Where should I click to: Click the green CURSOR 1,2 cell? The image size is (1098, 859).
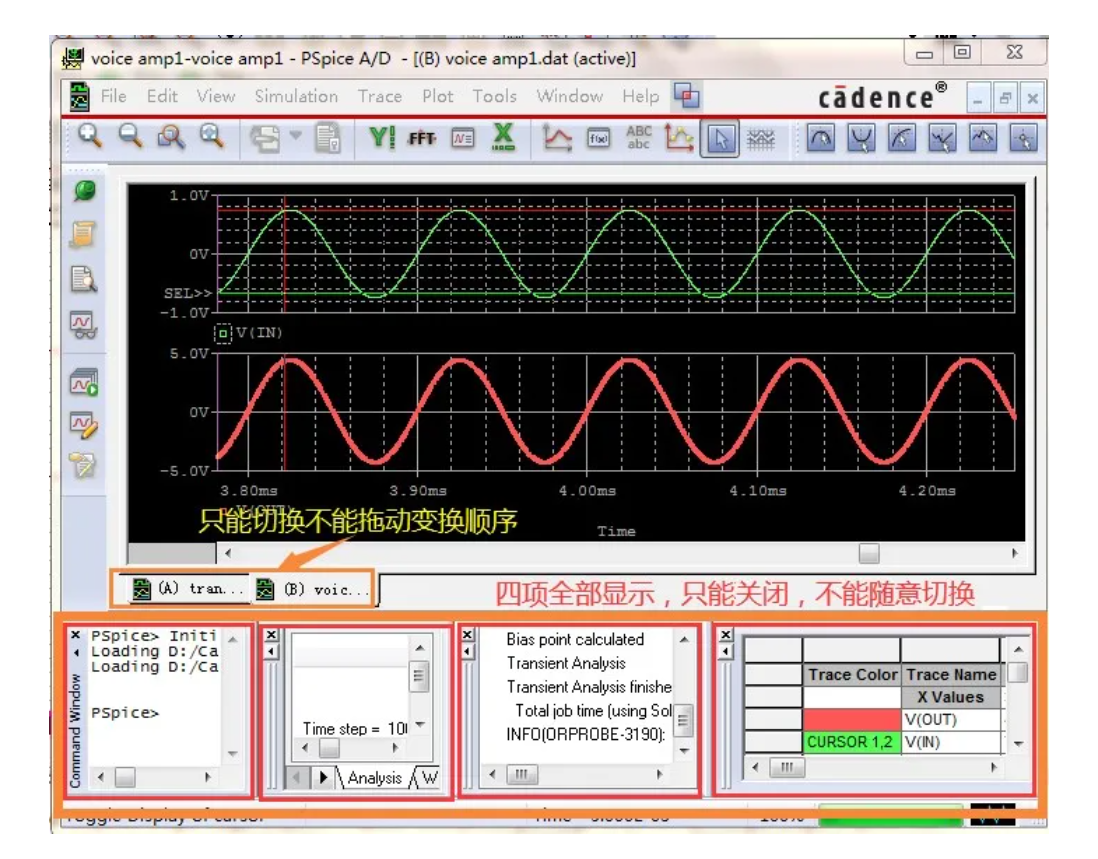click(852, 742)
